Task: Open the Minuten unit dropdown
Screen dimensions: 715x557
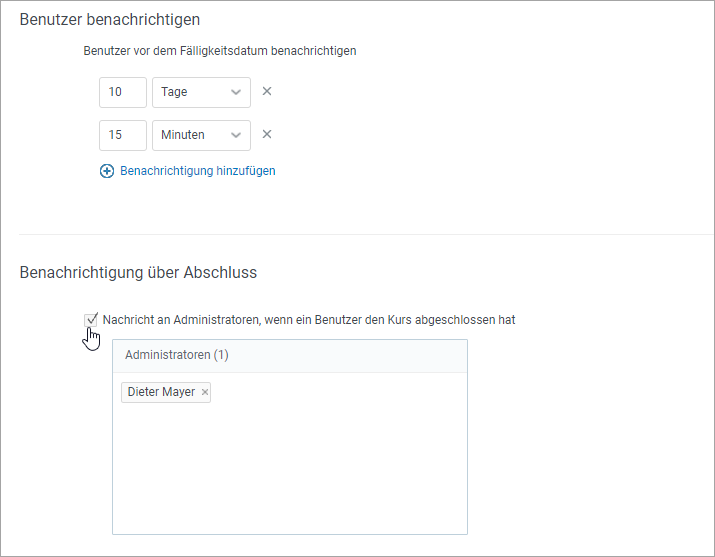Action: point(201,135)
